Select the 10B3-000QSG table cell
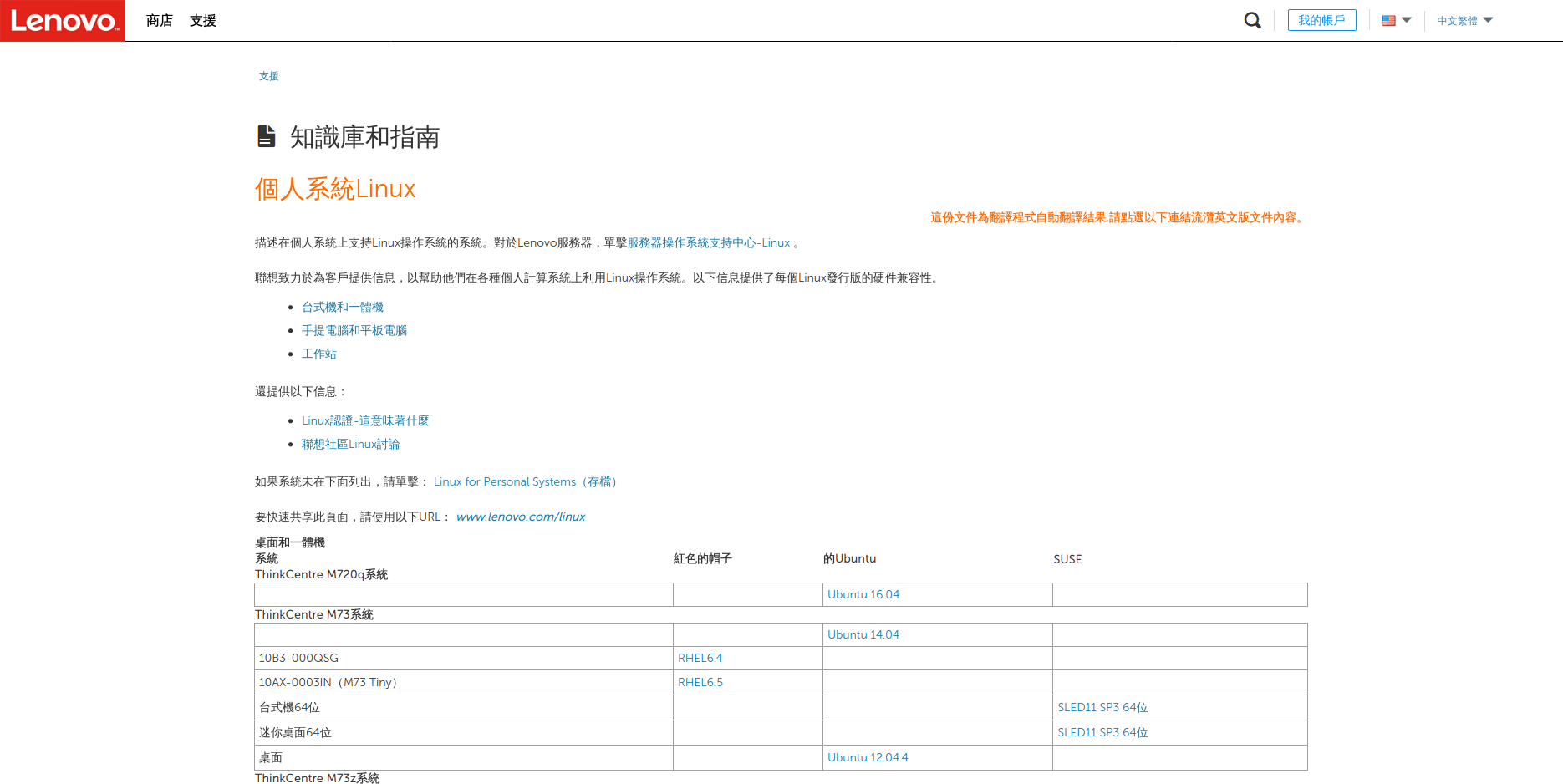1563x784 pixels. 464,658
